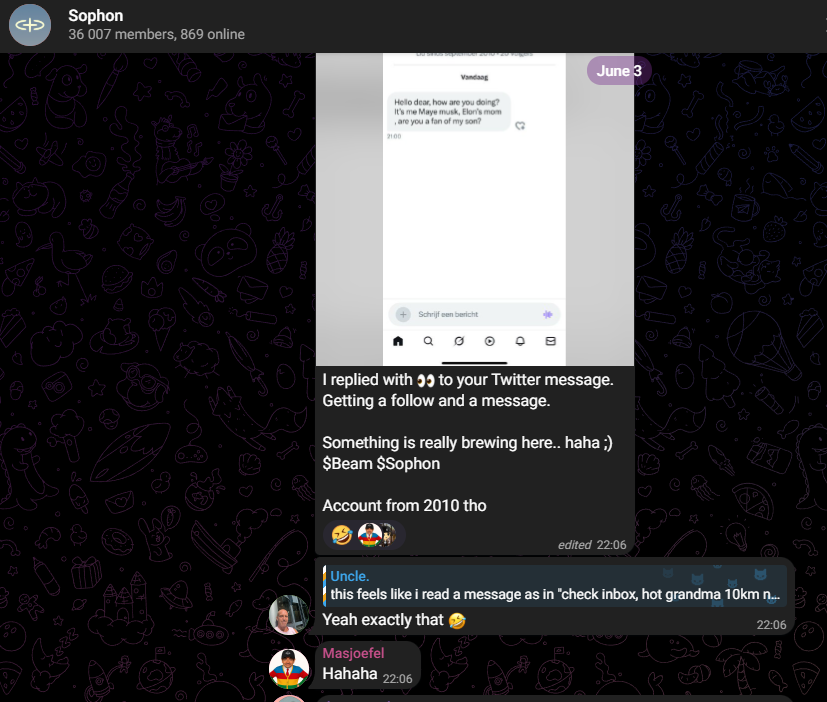Viewport: 827px width, 702px height.
Task: Tap the search magnifier icon in the screenshot
Action: 428,341
